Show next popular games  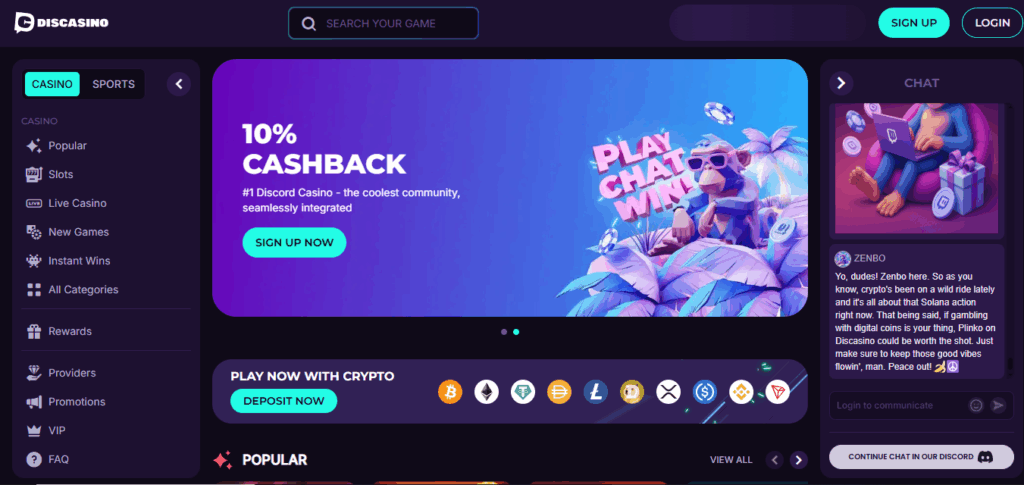[798, 460]
